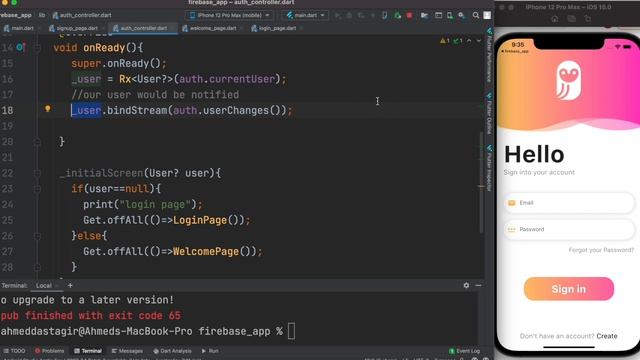The width and height of the screenshot is (640, 360).
Task: Open the TODO tool window tab
Action: click(x=14, y=351)
